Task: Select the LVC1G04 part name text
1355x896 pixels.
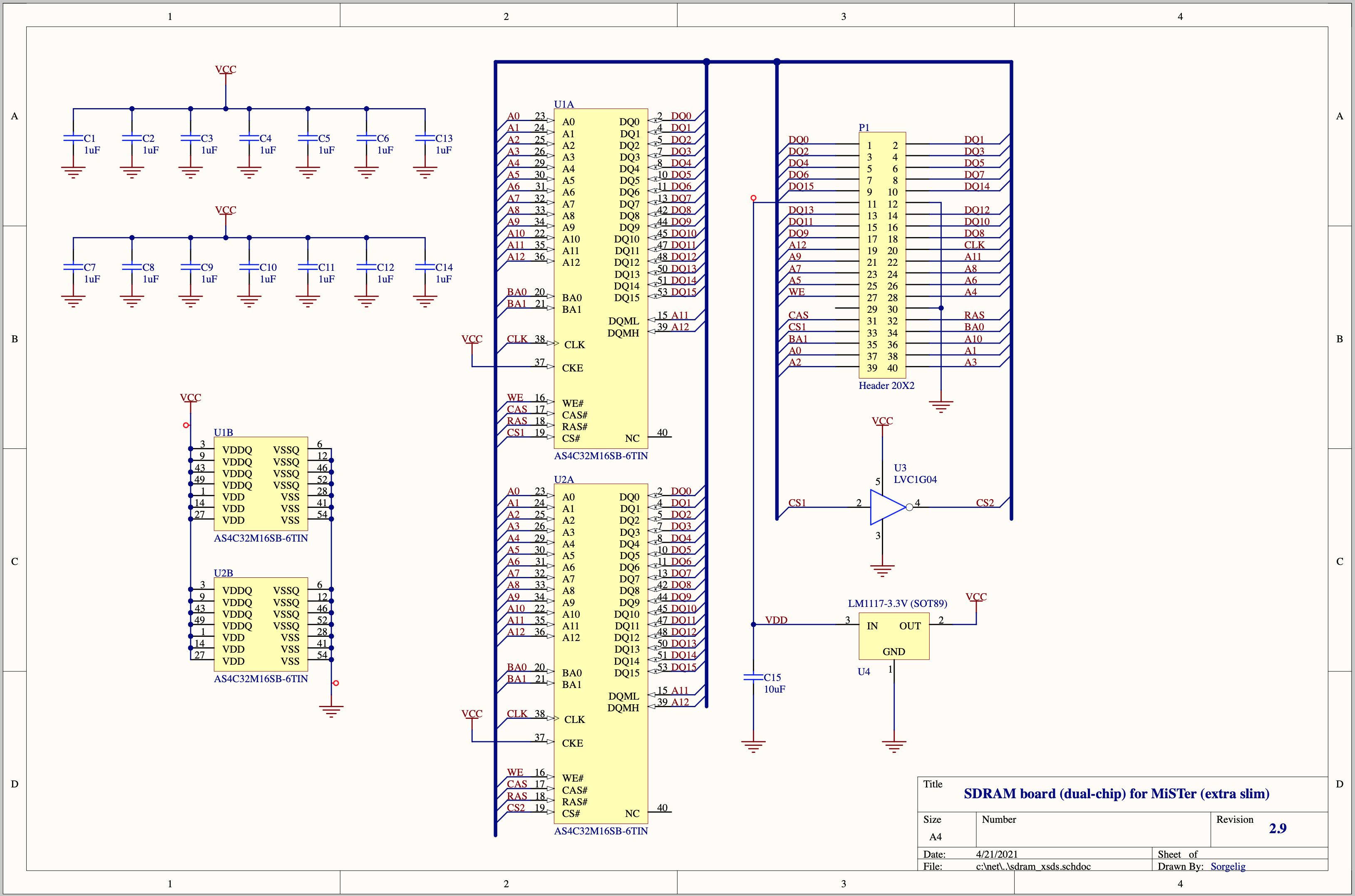Action: click(x=916, y=480)
